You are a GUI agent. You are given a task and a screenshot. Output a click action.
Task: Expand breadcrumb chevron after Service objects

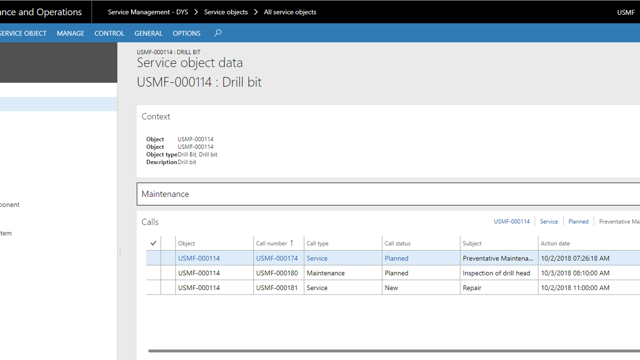256,12
